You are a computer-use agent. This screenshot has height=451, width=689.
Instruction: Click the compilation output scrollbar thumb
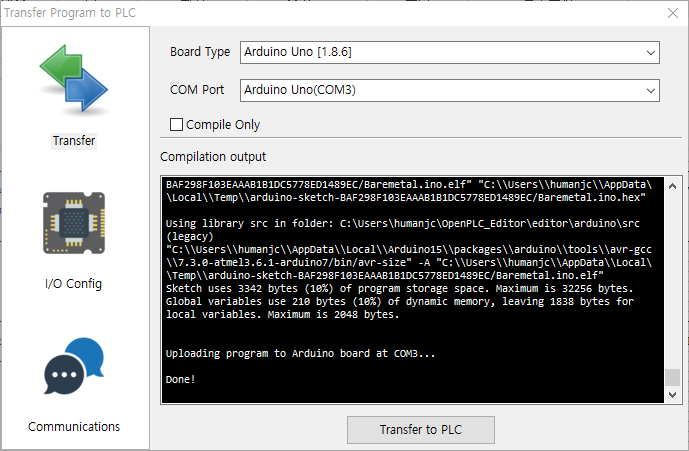(x=672, y=377)
